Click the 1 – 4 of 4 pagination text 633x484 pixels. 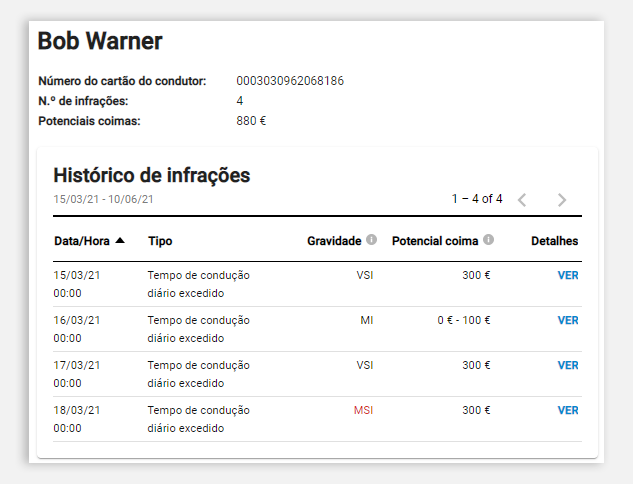pyautogui.click(x=477, y=199)
